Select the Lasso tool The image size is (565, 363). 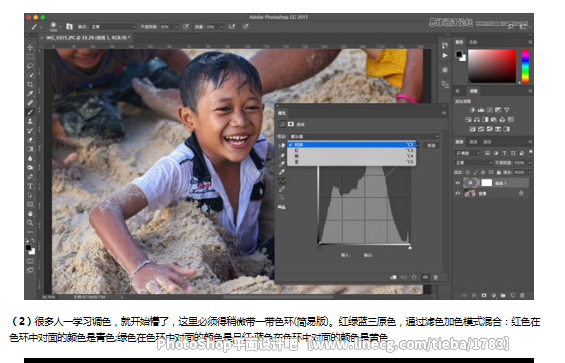tap(30, 66)
